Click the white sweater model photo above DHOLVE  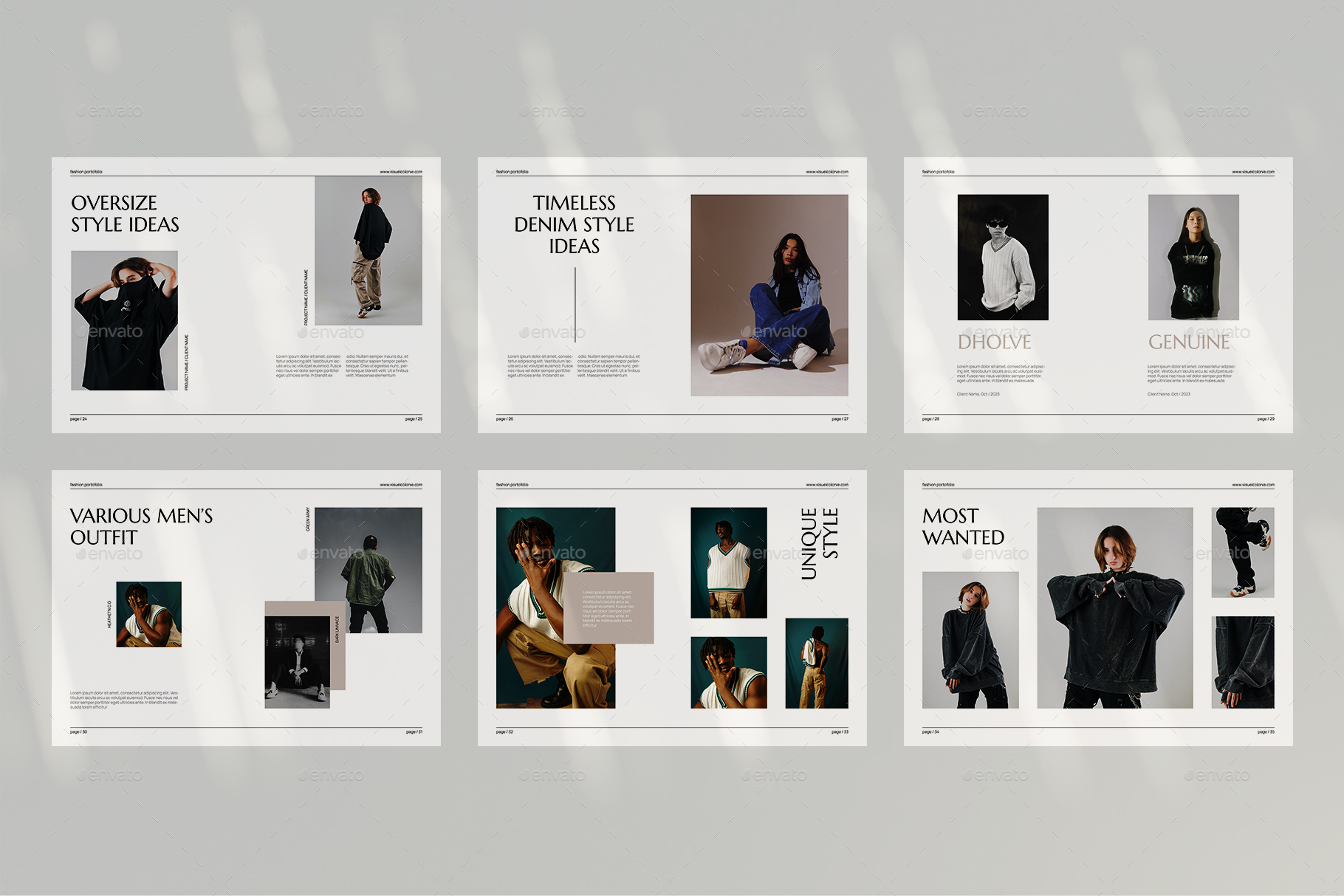[1002, 257]
